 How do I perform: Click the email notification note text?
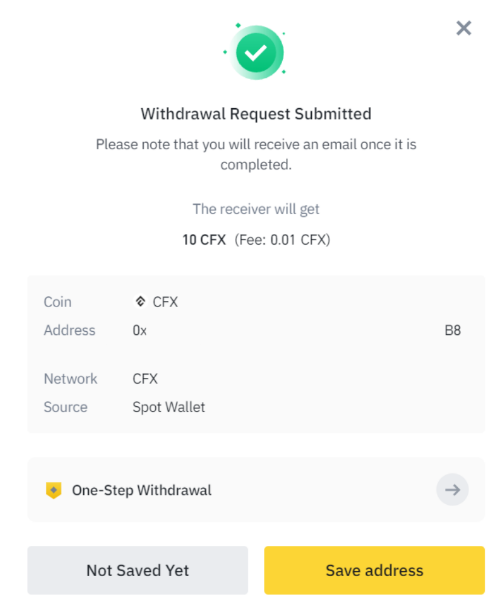[256, 154]
